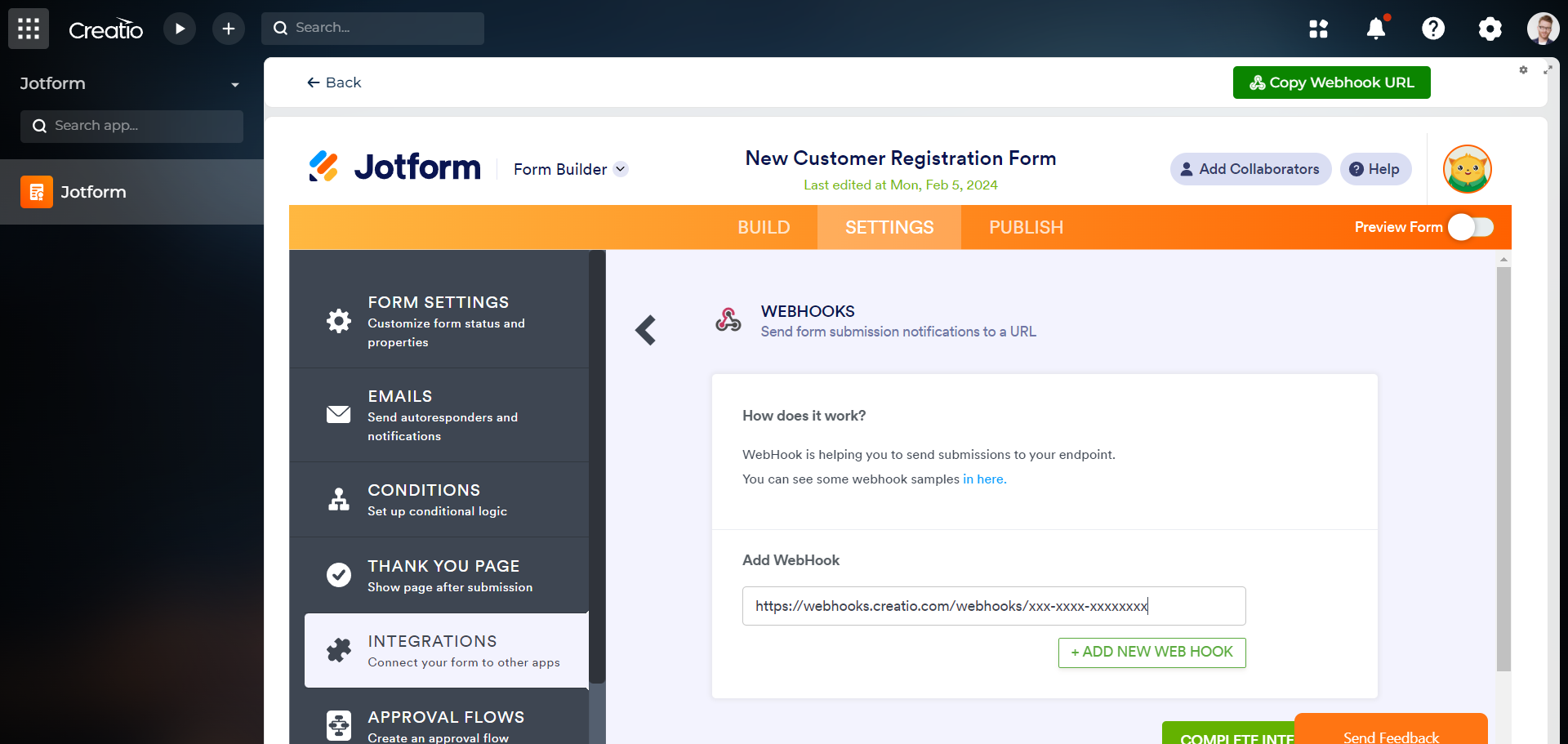Click the page vertical scrollbar
The height and width of the screenshot is (744, 1568).
pyautogui.click(x=1503, y=469)
